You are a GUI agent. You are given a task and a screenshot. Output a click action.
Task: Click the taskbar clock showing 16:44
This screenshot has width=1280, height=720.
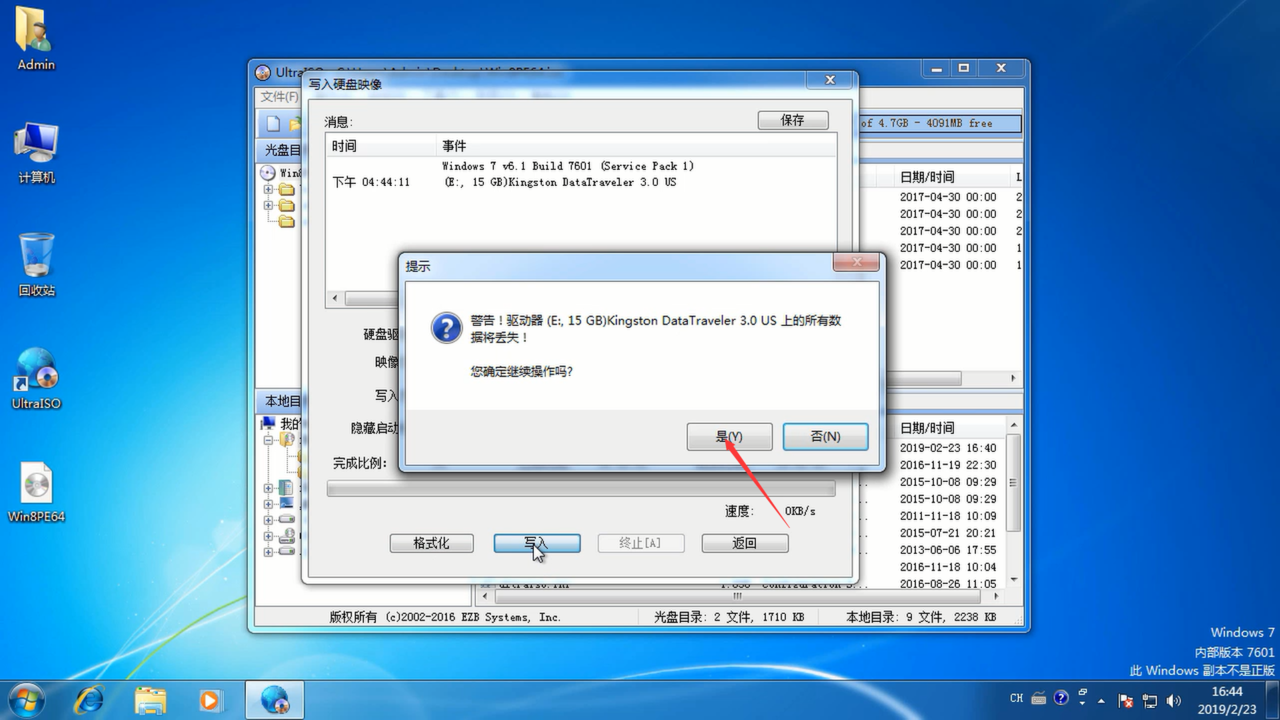pos(1227,699)
